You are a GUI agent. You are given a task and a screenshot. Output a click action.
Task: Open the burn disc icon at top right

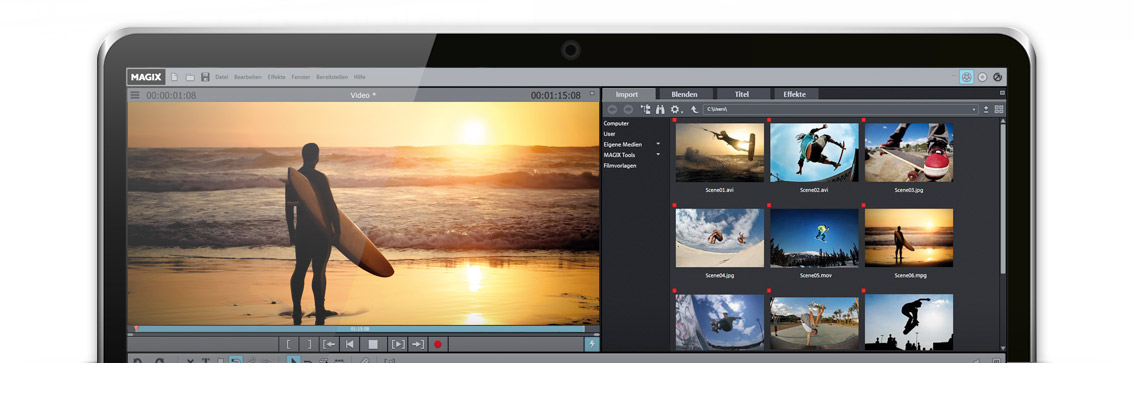point(981,77)
